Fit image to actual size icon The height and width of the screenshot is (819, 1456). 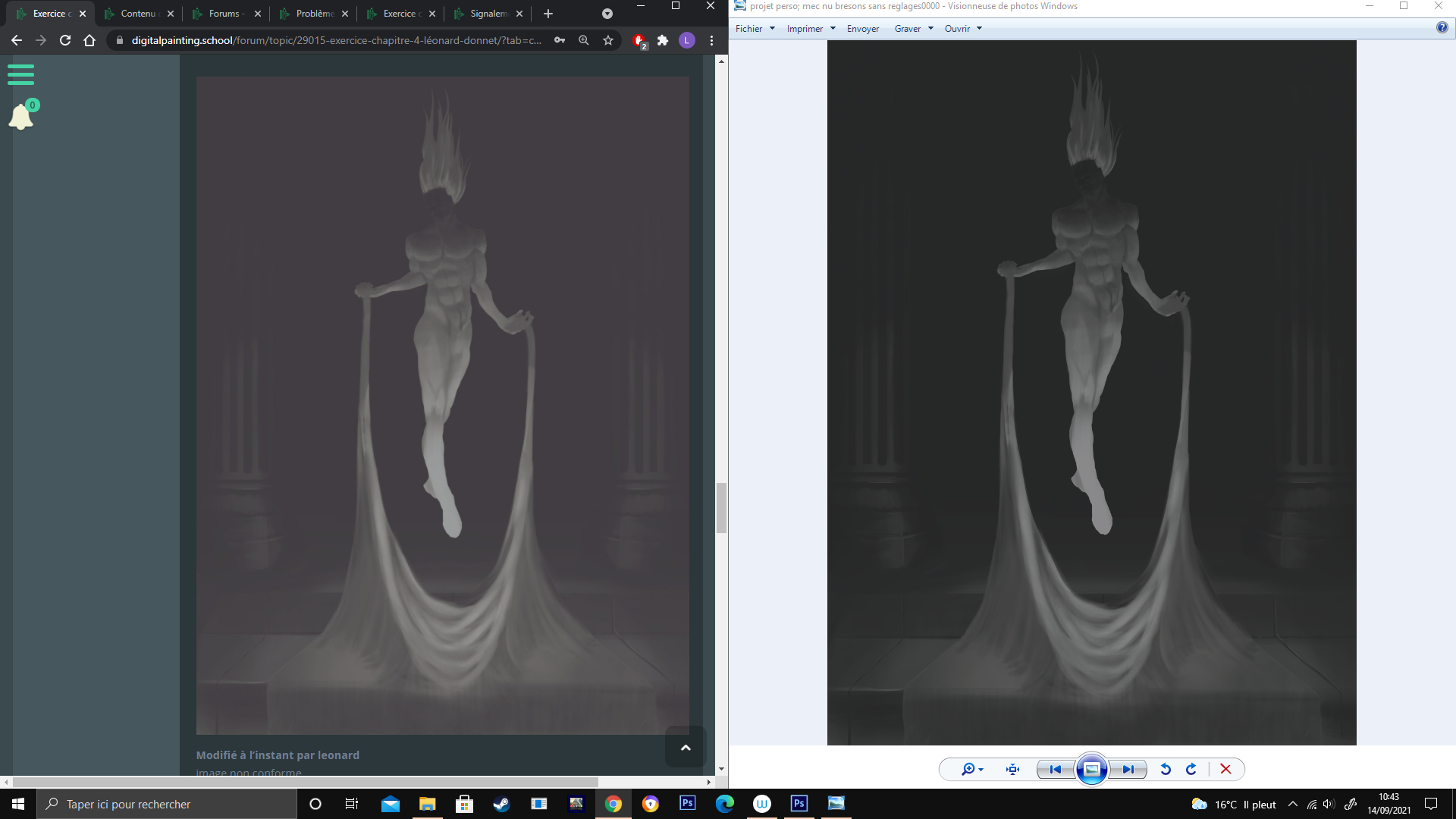1012,769
